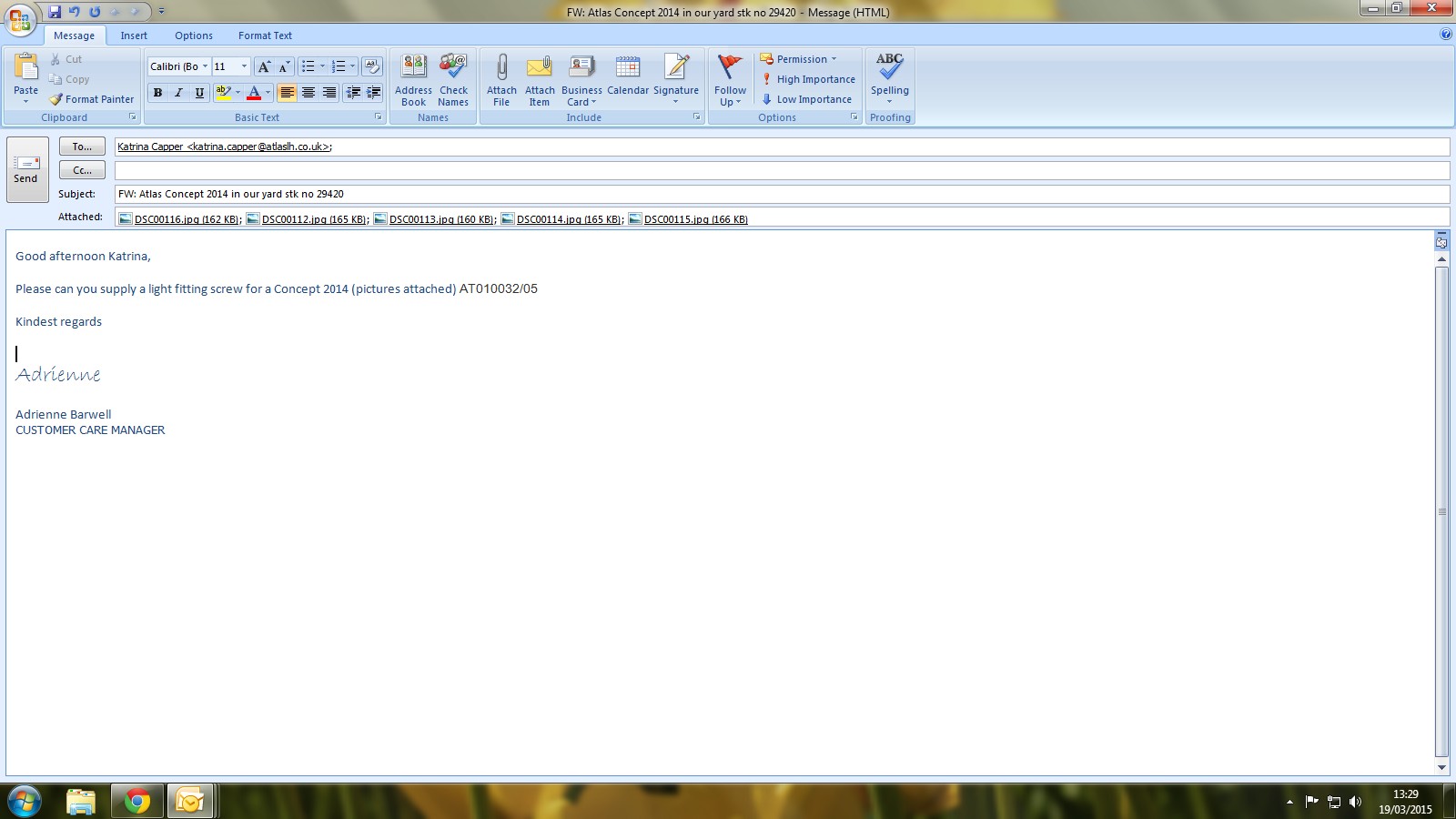Click the Attach Item envelope icon
1456x819 pixels.
[x=540, y=68]
